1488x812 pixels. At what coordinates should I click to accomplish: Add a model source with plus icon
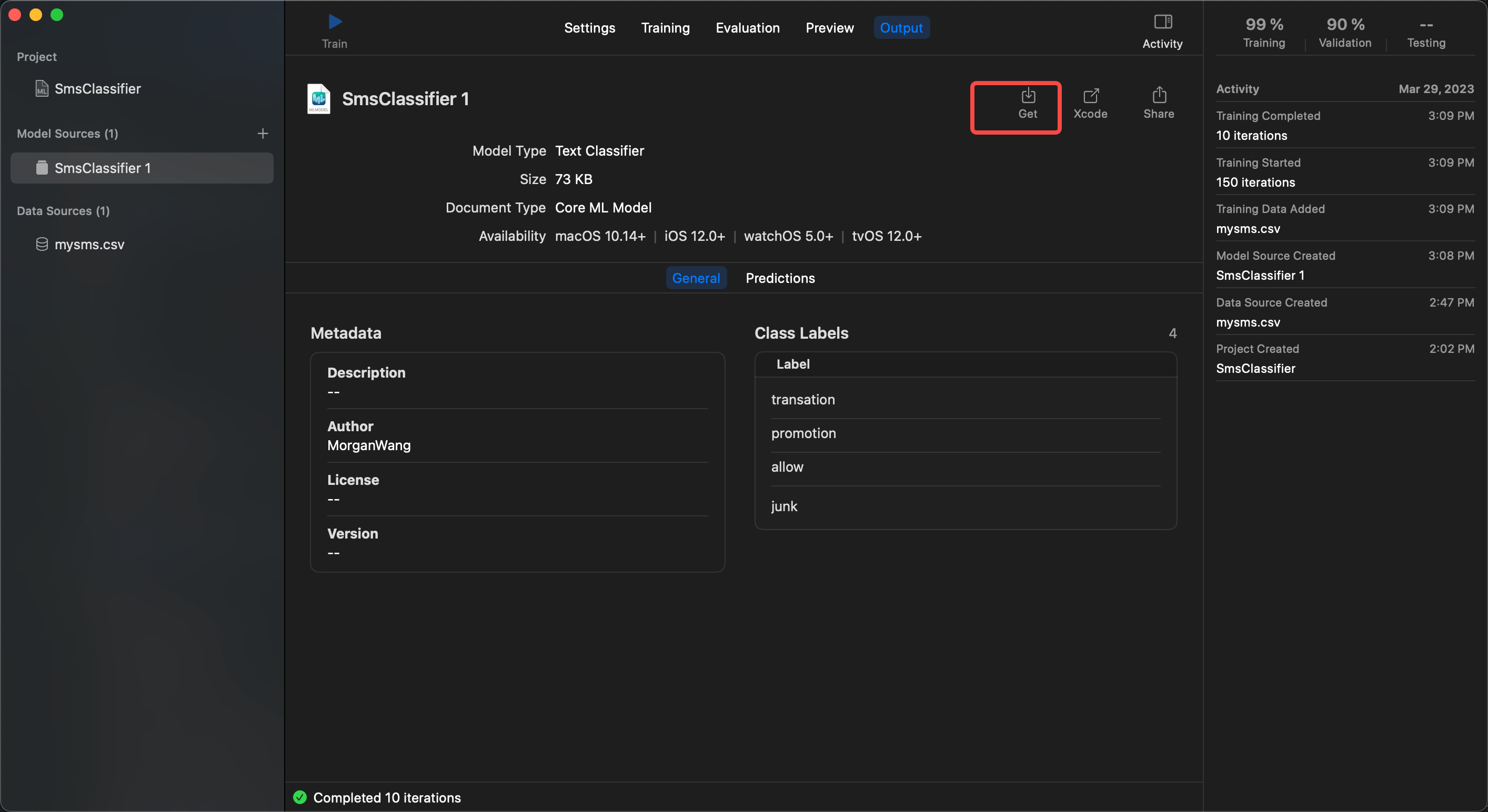(x=263, y=134)
